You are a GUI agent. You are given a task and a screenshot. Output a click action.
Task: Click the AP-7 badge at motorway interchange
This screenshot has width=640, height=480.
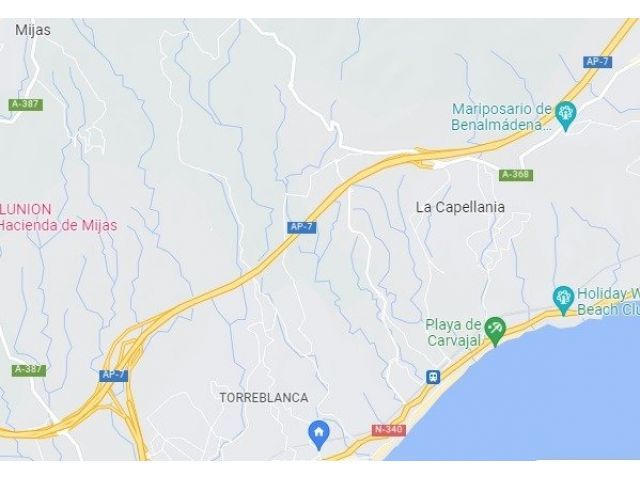(113, 376)
